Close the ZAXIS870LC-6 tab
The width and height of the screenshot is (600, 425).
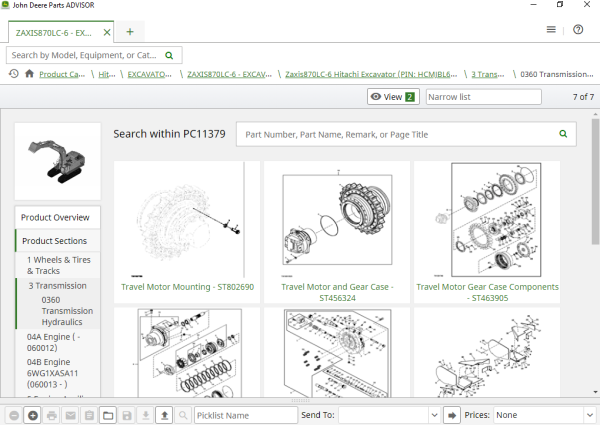coord(107,33)
